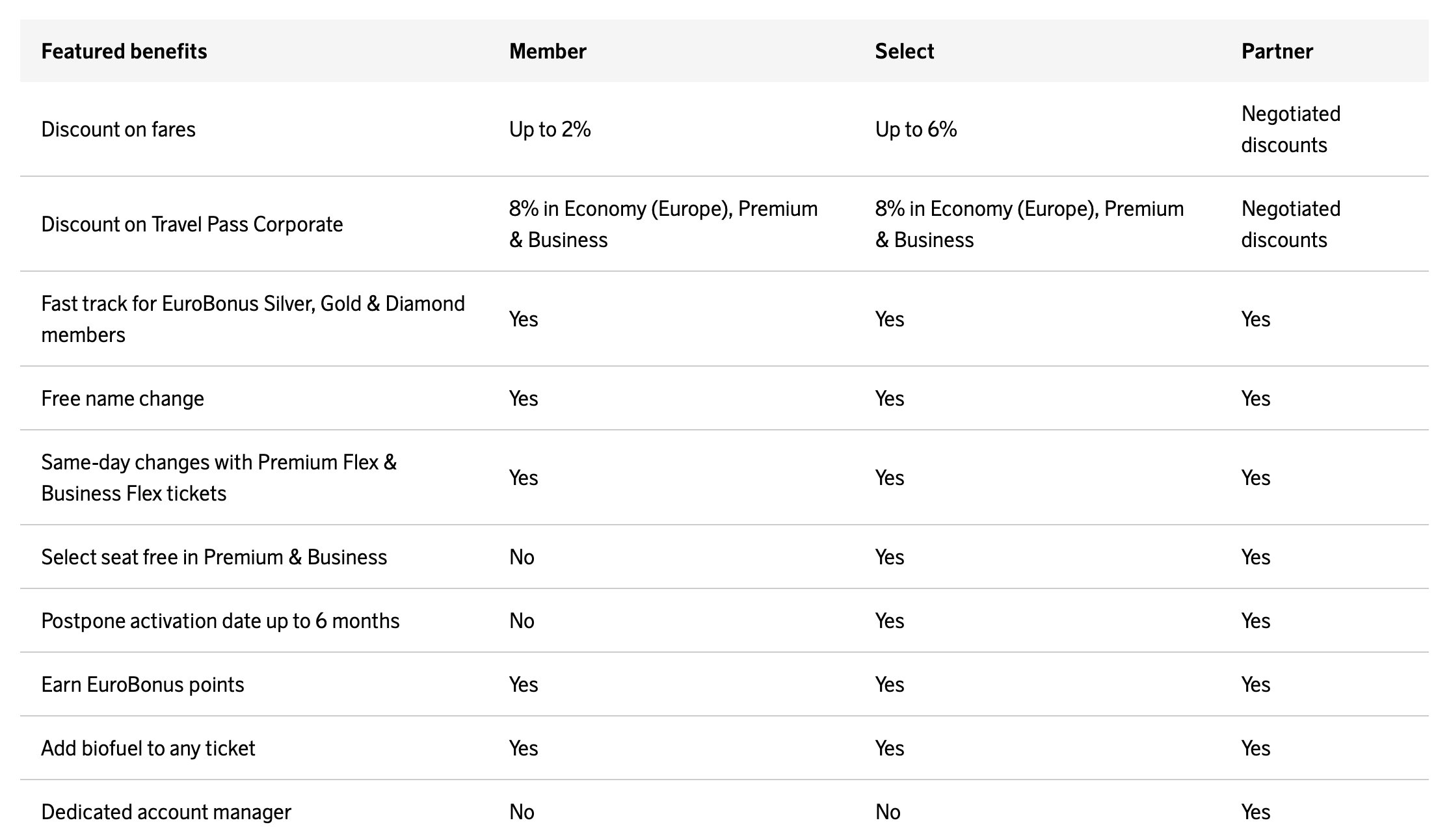Click the Free name change label
Screen dimensions: 1449x840
point(122,399)
